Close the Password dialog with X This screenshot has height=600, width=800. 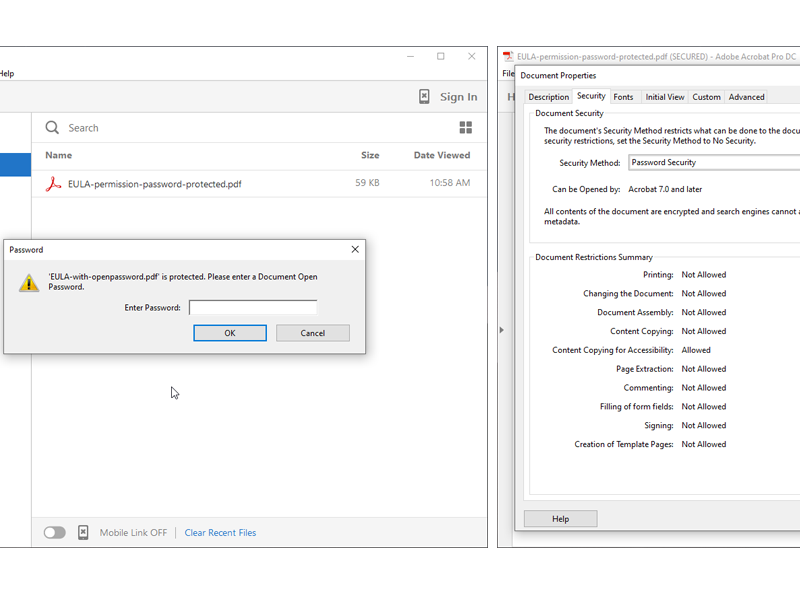click(355, 249)
